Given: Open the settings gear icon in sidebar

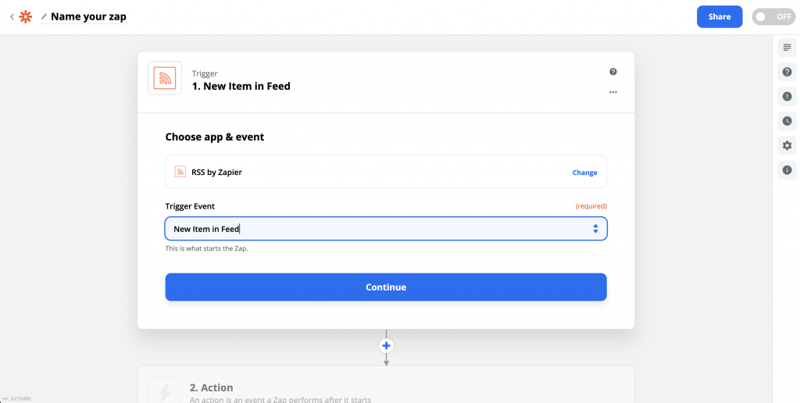Looking at the screenshot, I should pos(787,146).
